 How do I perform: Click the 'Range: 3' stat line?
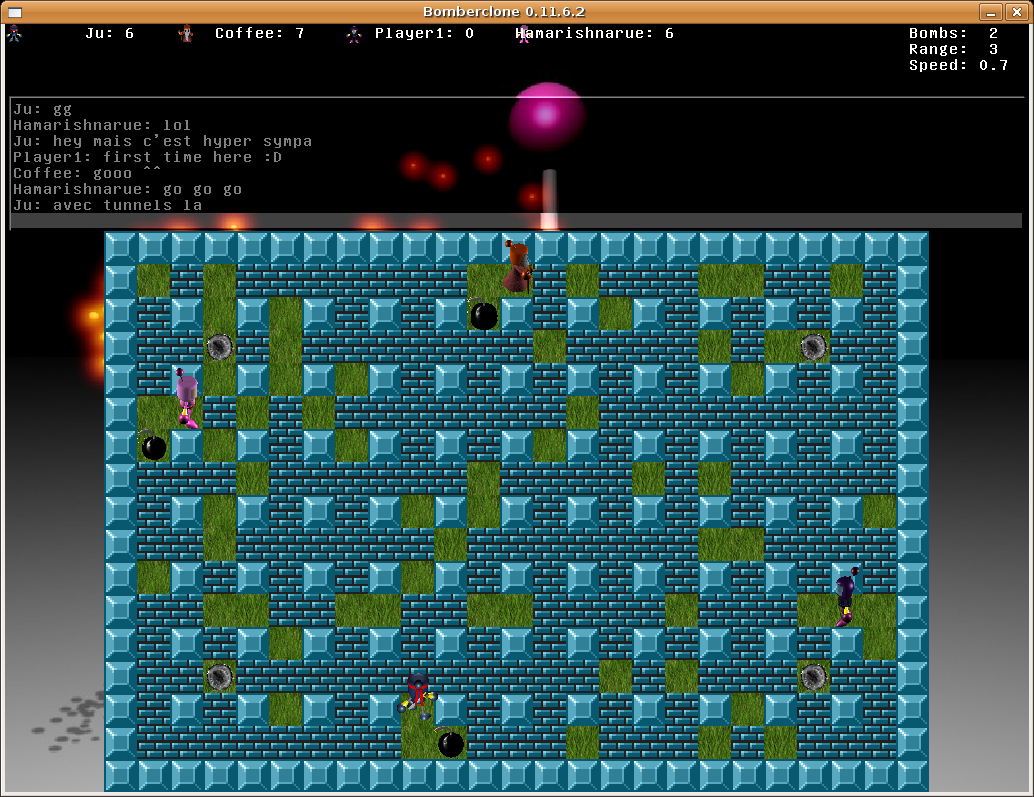954,49
